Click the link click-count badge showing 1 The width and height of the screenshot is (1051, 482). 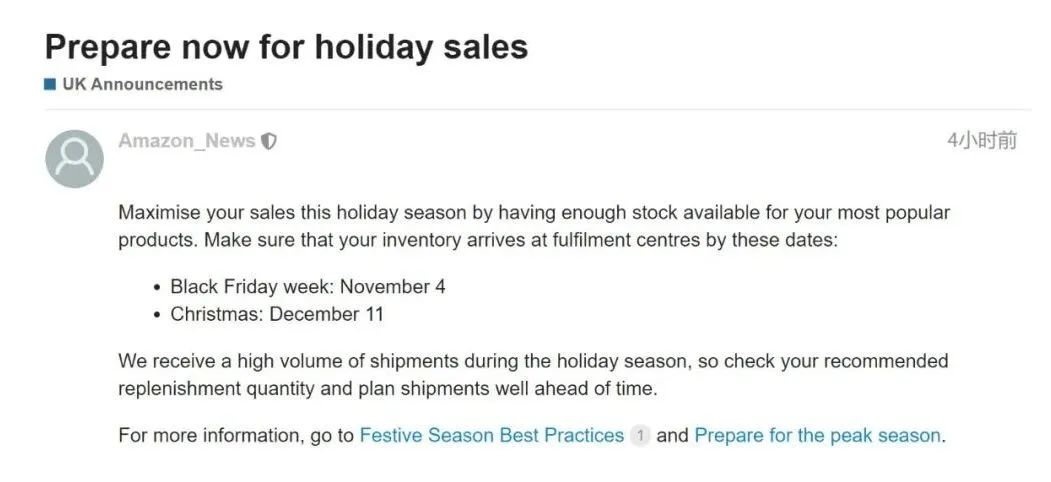(640, 436)
